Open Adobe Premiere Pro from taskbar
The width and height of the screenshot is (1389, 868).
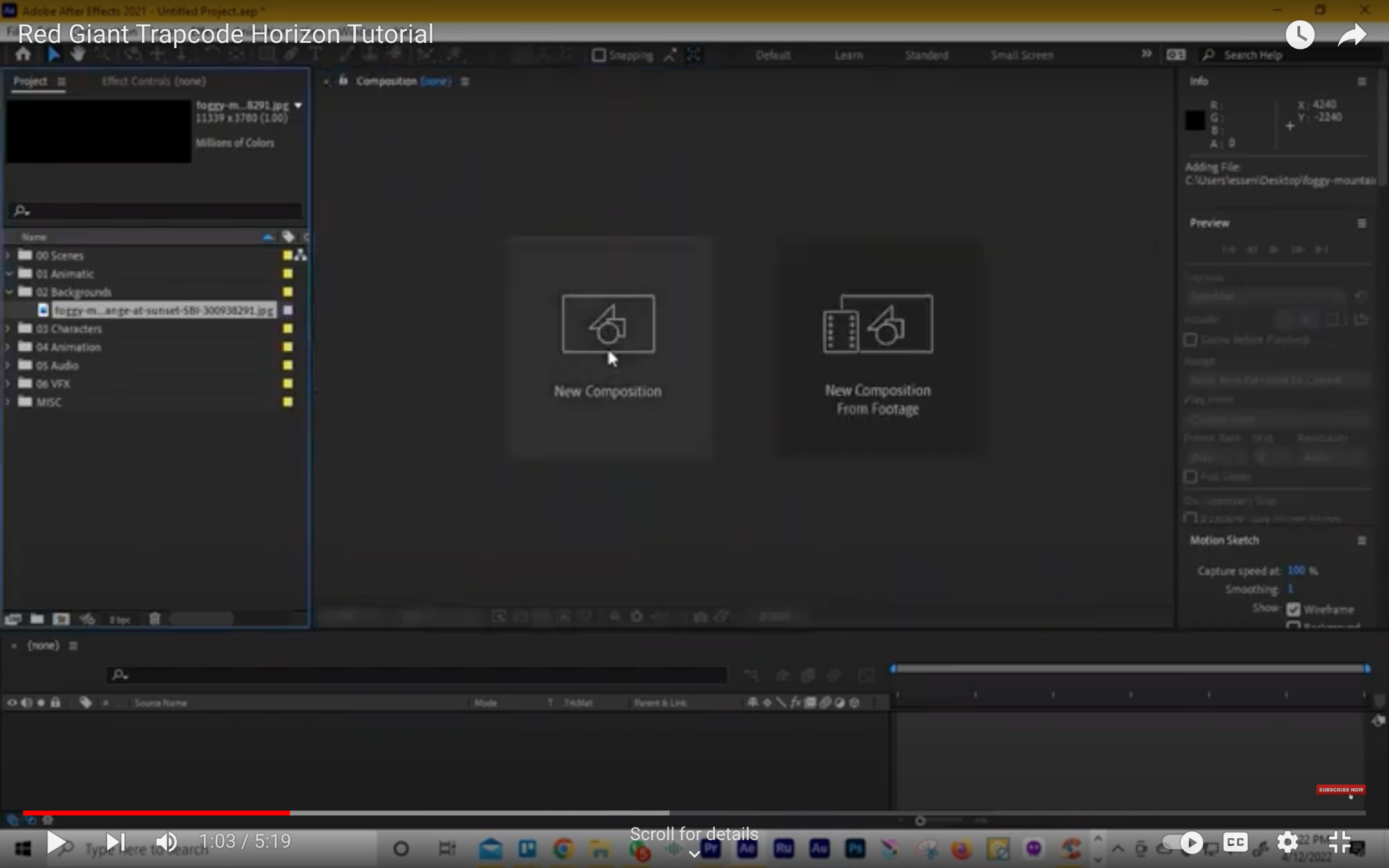(x=711, y=848)
